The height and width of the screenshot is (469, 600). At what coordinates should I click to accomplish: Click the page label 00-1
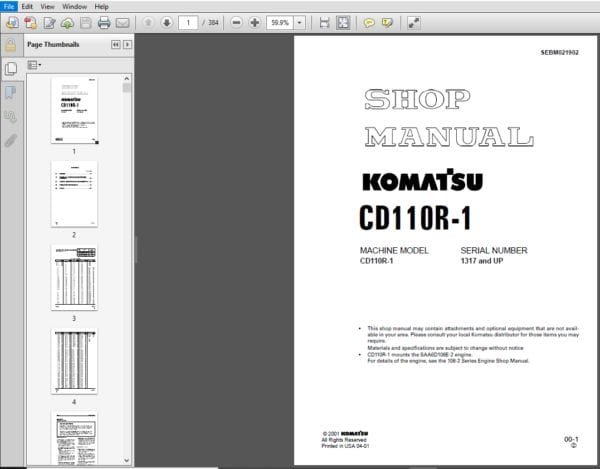click(x=571, y=439)
